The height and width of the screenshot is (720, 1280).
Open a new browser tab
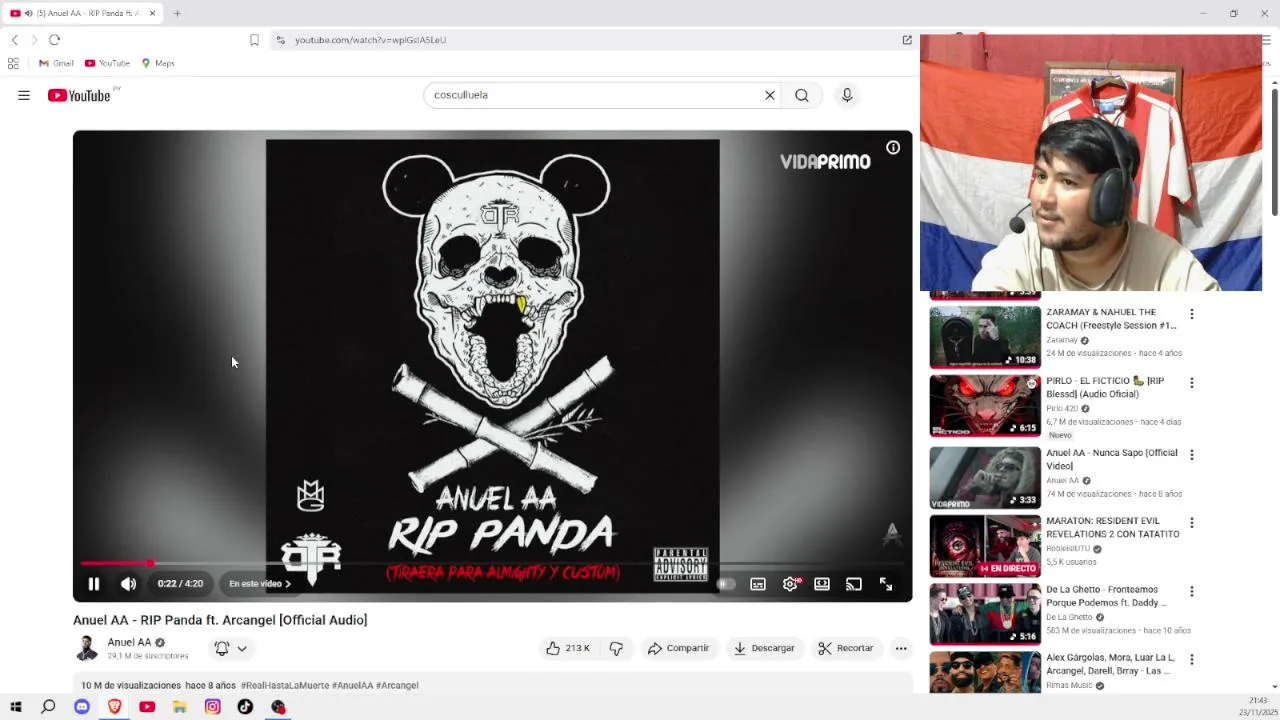[x=177, y=13]
